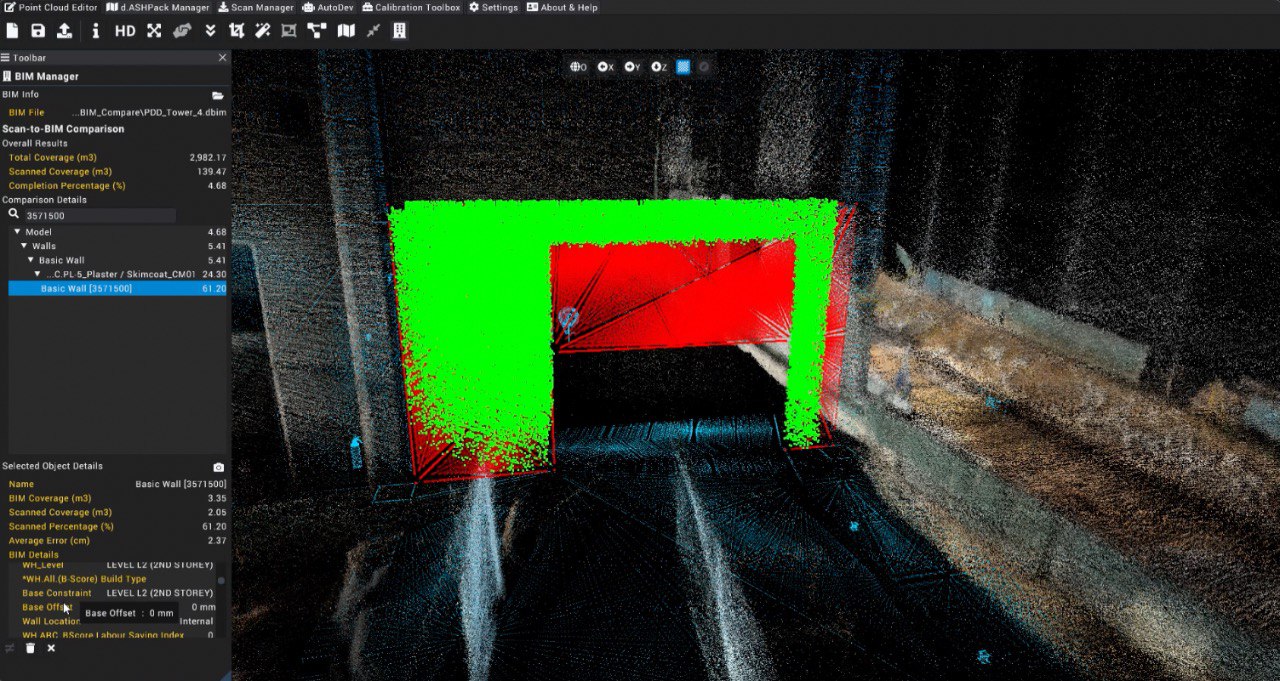Image resolution: width=1280 pixels, height=681 pixels.
Task: Collapse the Basic Wall category node
Action: (x=30, y=260)
